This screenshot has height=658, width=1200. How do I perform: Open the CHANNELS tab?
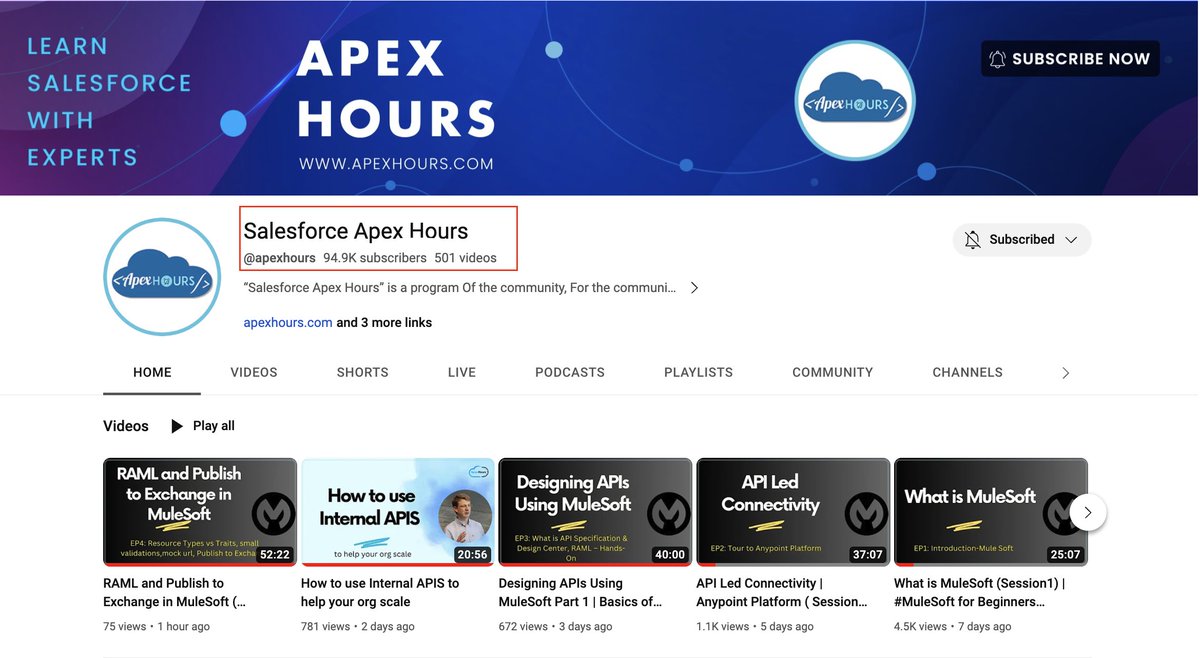pos(967,372)
